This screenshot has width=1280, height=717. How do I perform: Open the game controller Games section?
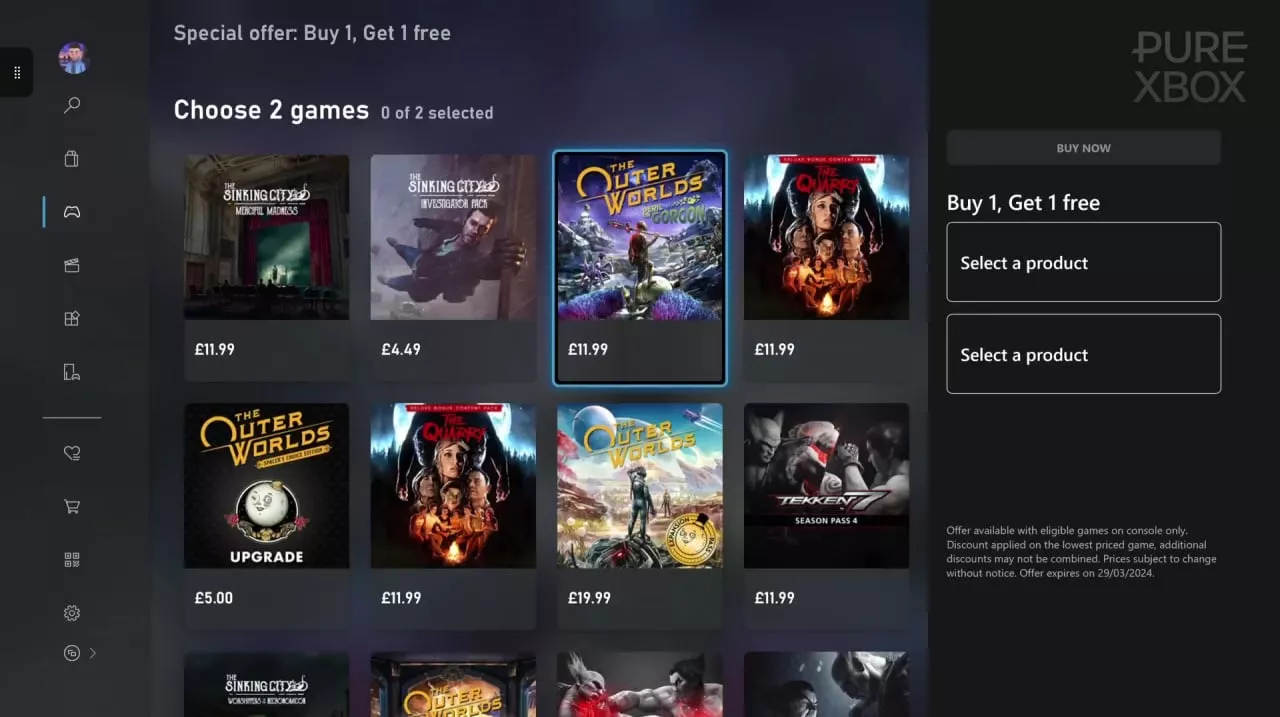[72, 212]
